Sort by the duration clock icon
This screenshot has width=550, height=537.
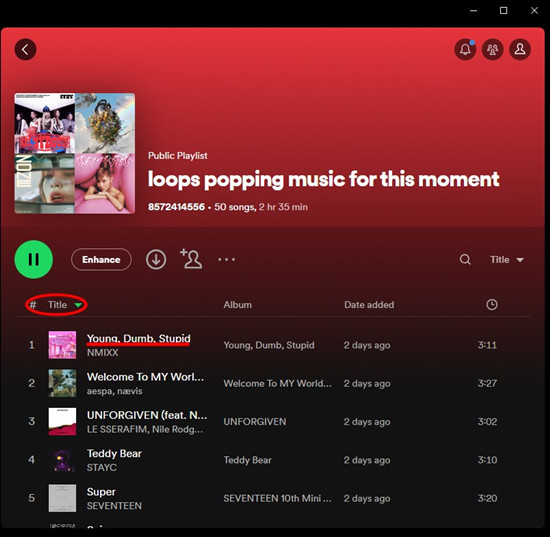pyautogui.click(x=492, y=304)
